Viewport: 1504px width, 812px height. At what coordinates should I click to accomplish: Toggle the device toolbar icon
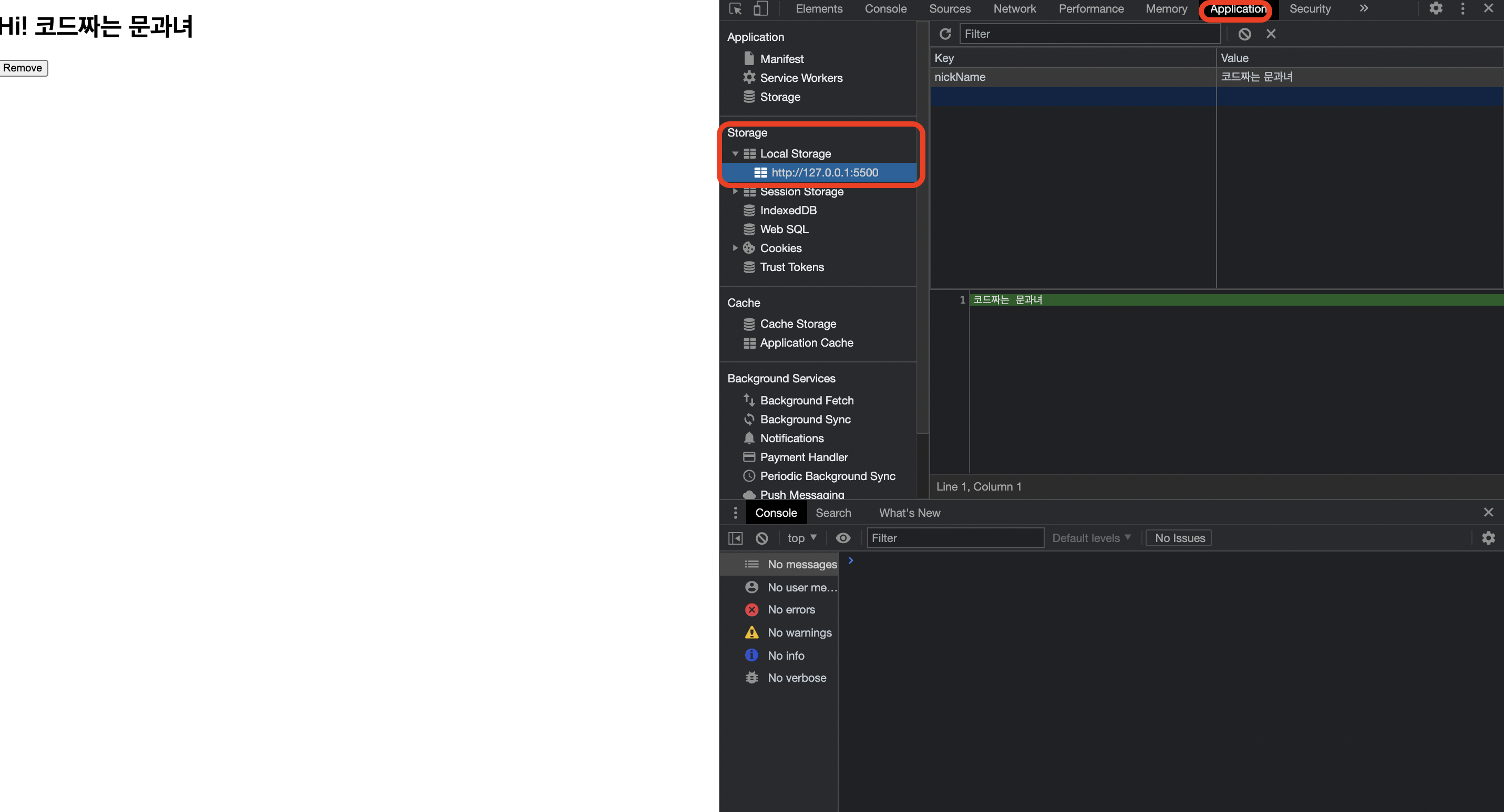760,9
